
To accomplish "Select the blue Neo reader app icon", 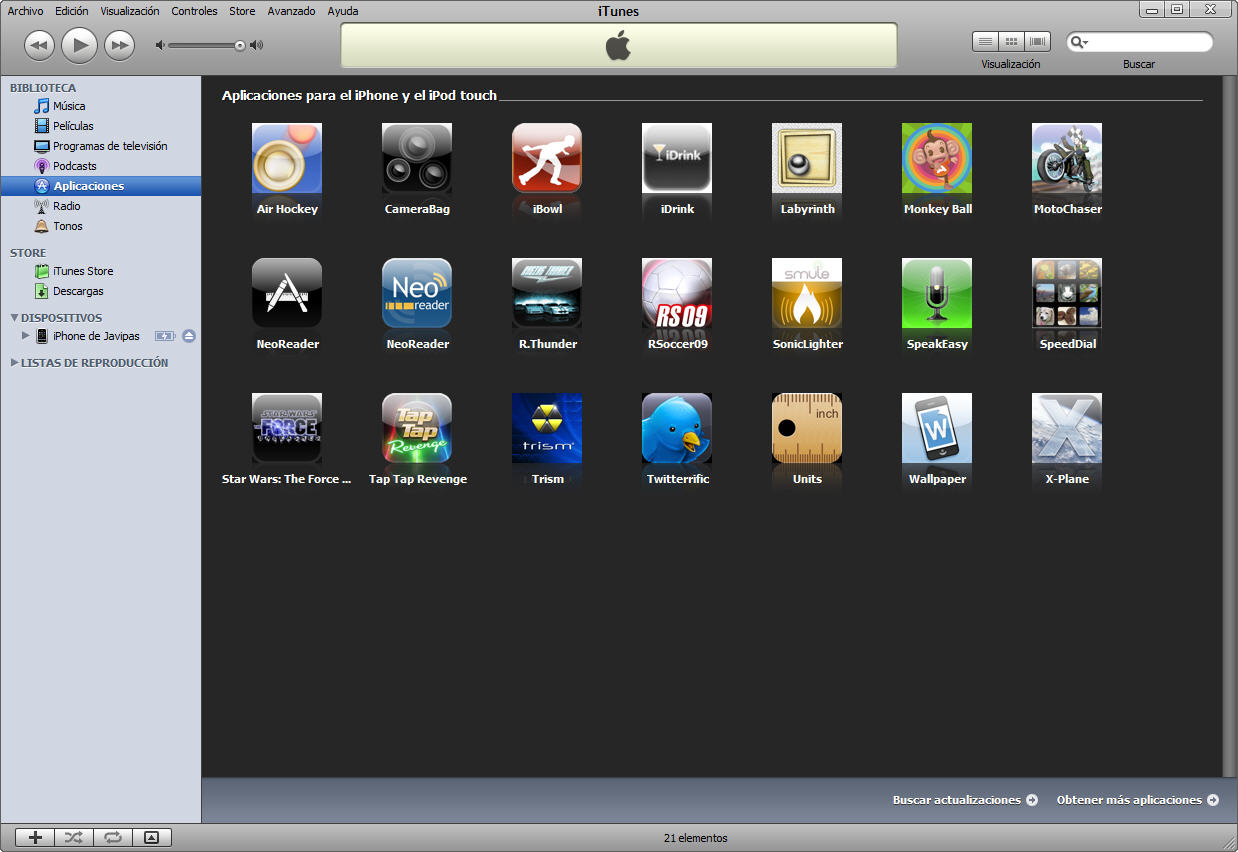I will (x=417, y=293).
